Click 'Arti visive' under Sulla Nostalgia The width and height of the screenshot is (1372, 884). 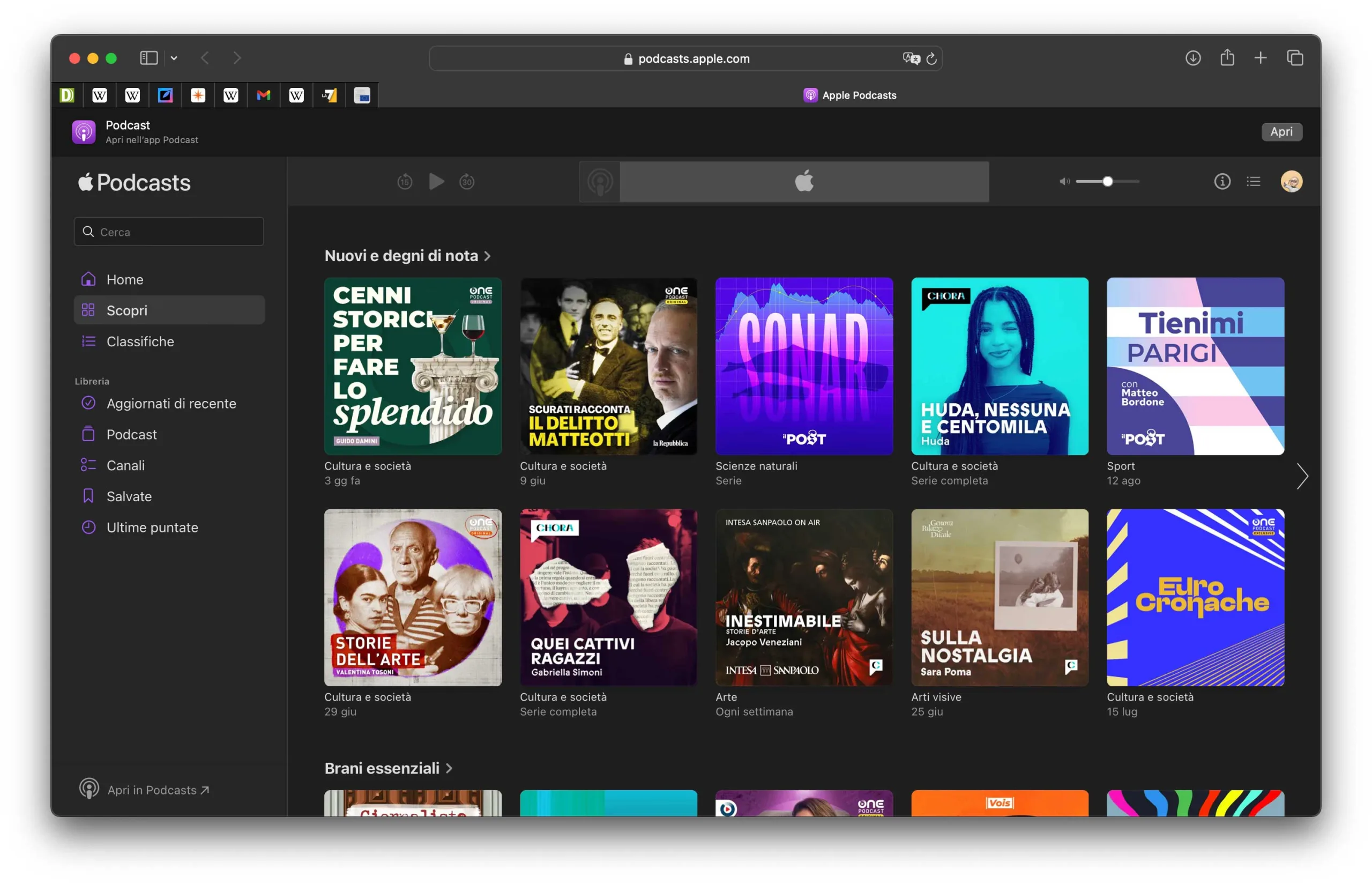936,697
